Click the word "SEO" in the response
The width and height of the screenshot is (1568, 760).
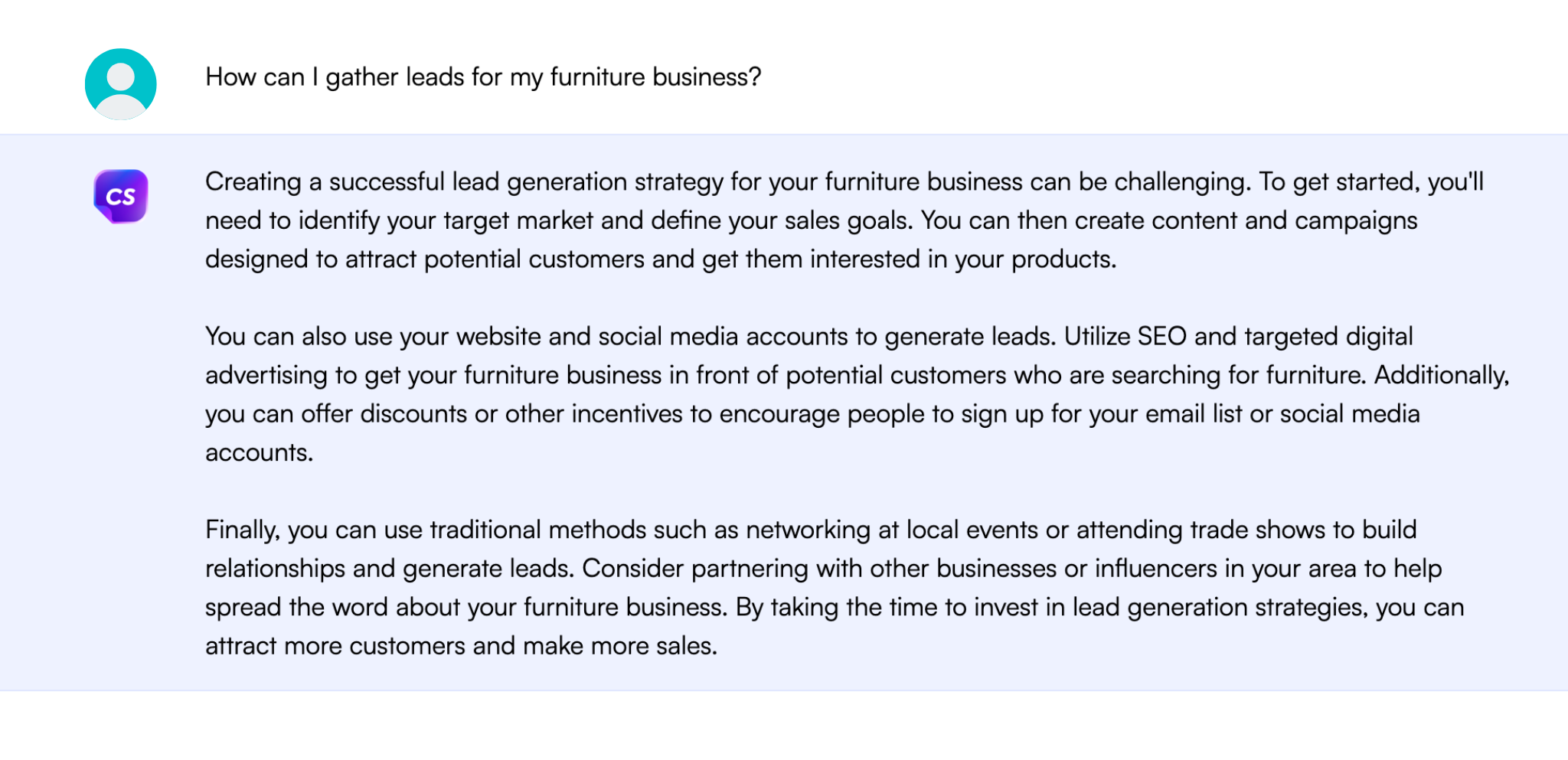[1161, 337]
